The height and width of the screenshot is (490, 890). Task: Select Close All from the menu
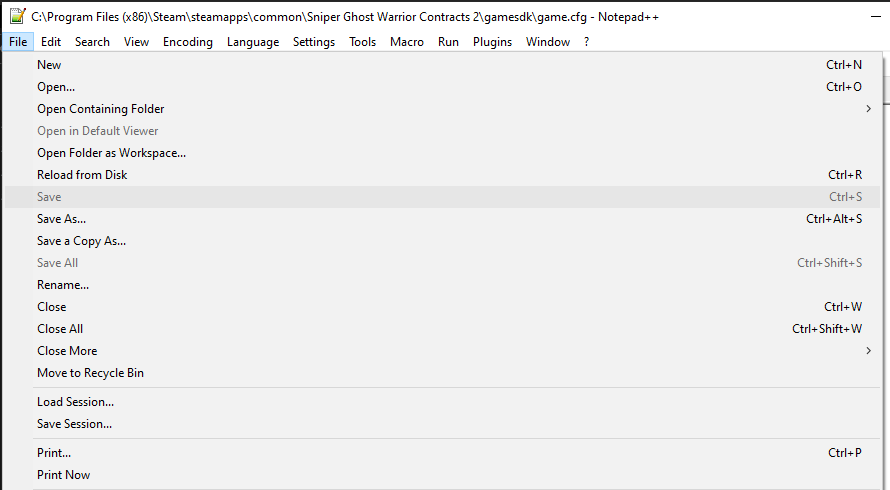(x=60, y=329)
